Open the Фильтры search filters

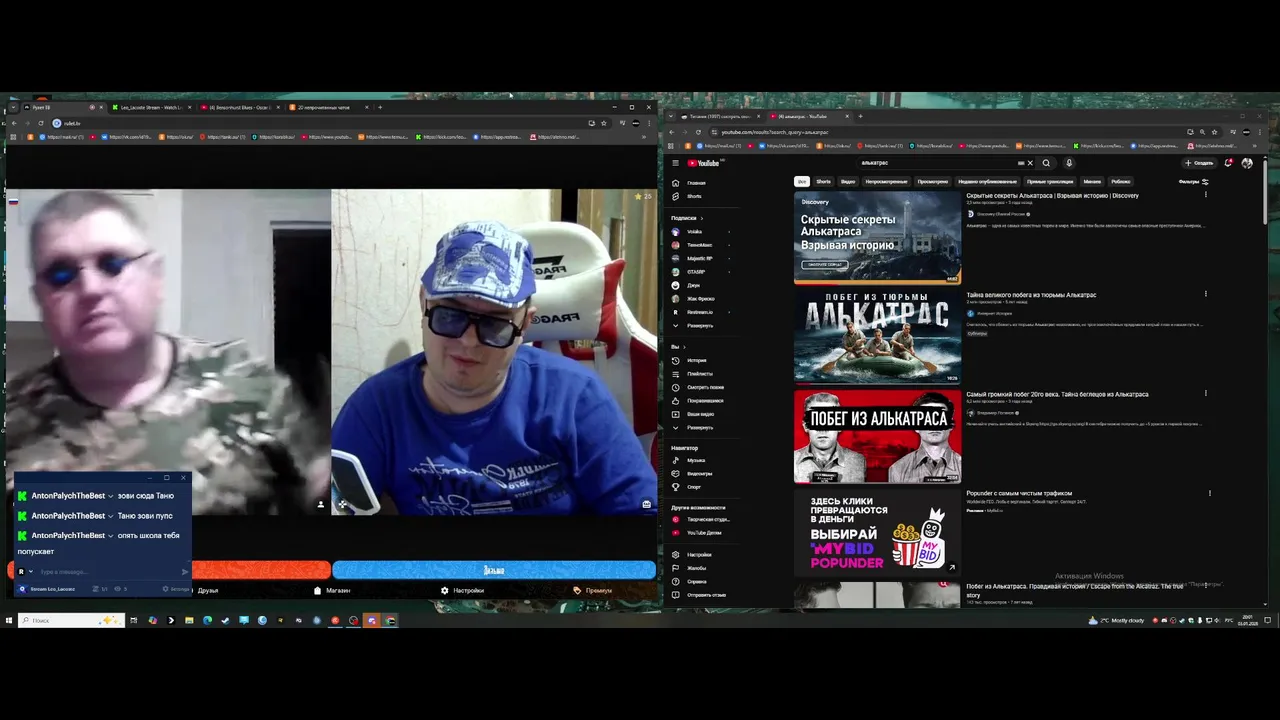tap(1193, 182)
